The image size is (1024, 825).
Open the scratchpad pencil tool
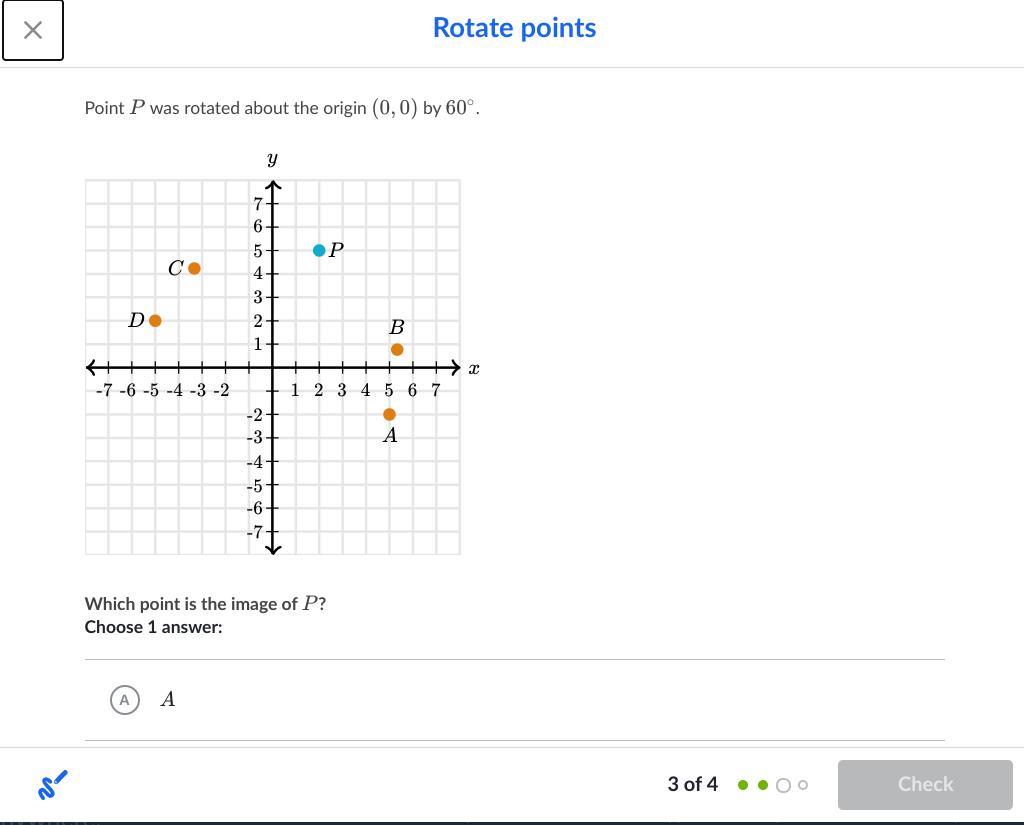[x=52, y=785]
